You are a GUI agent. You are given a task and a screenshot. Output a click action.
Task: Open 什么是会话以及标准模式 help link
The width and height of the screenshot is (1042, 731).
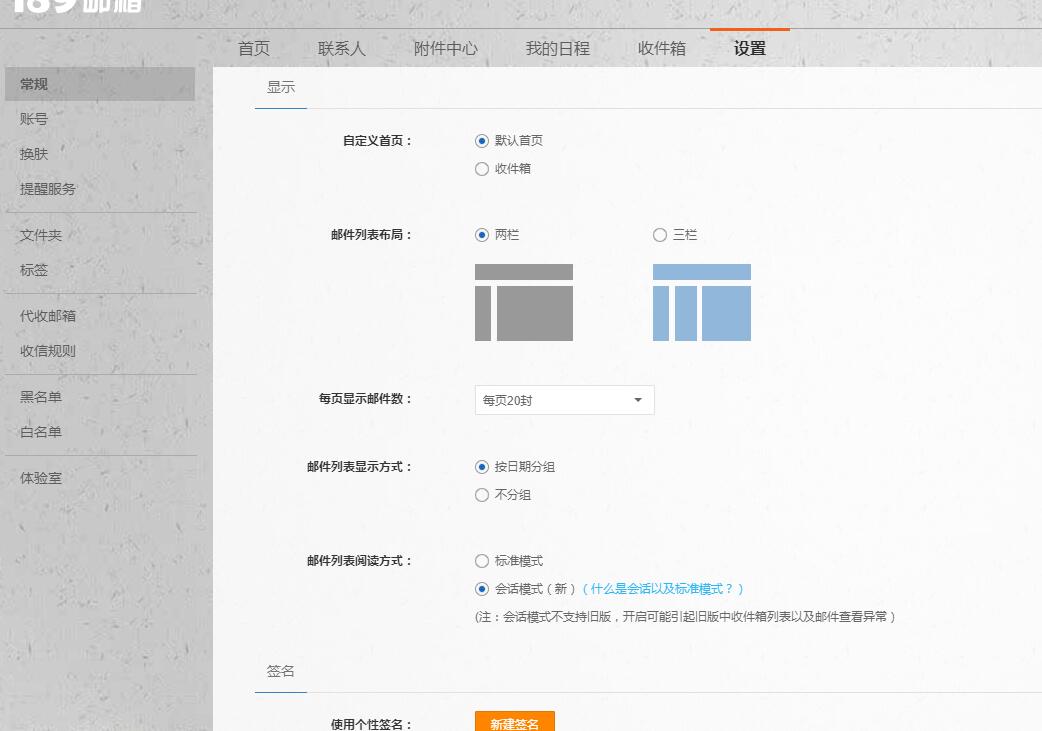click(x=662, y=589)
